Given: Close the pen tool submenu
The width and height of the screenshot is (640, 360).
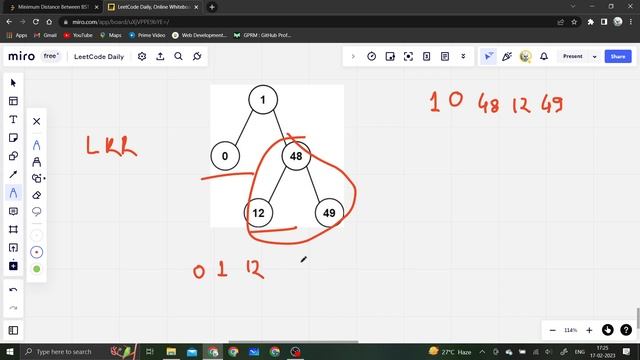Looking at the screenshot, I should 36,121.
